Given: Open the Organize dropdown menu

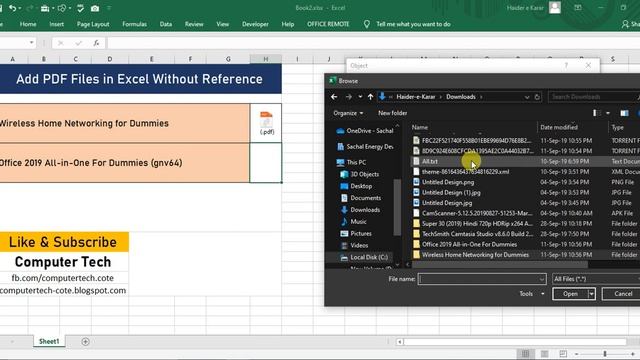Looking at the screenshot, I should [x=348, y=113].
